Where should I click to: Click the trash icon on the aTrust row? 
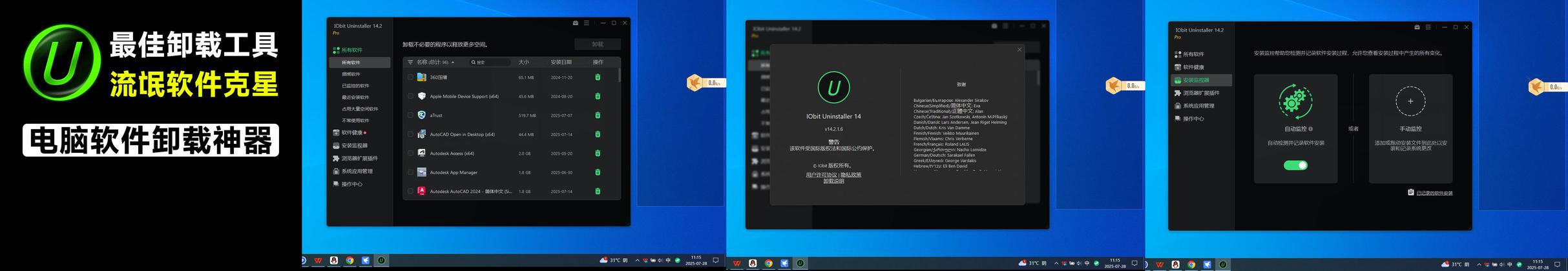[x=598, y=115]
